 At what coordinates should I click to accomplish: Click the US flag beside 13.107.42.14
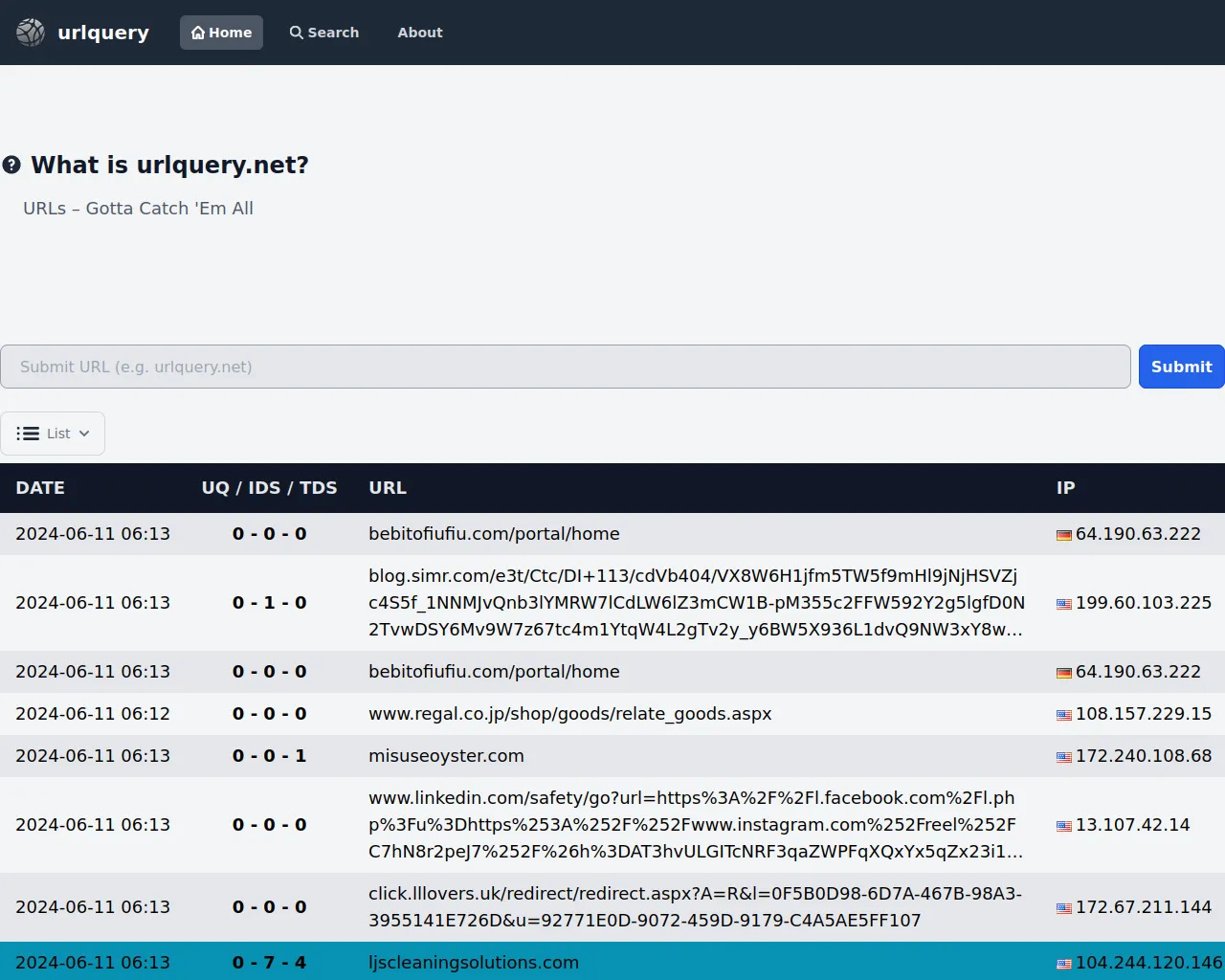[x=1063, y=826]
